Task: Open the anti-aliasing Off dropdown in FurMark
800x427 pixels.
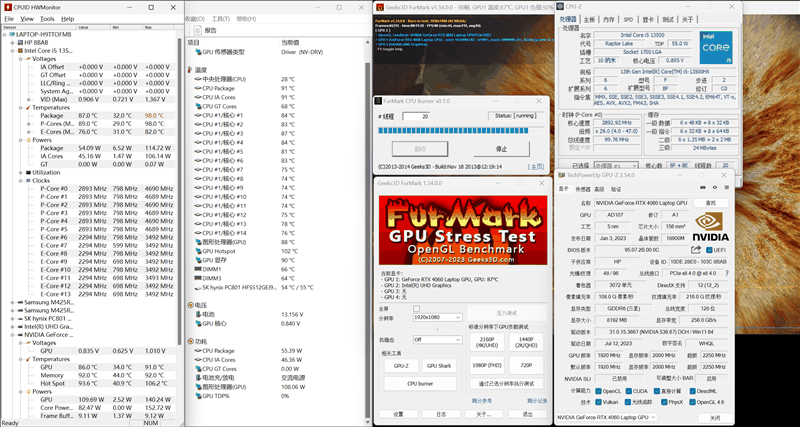Action: tap(437, 339)
